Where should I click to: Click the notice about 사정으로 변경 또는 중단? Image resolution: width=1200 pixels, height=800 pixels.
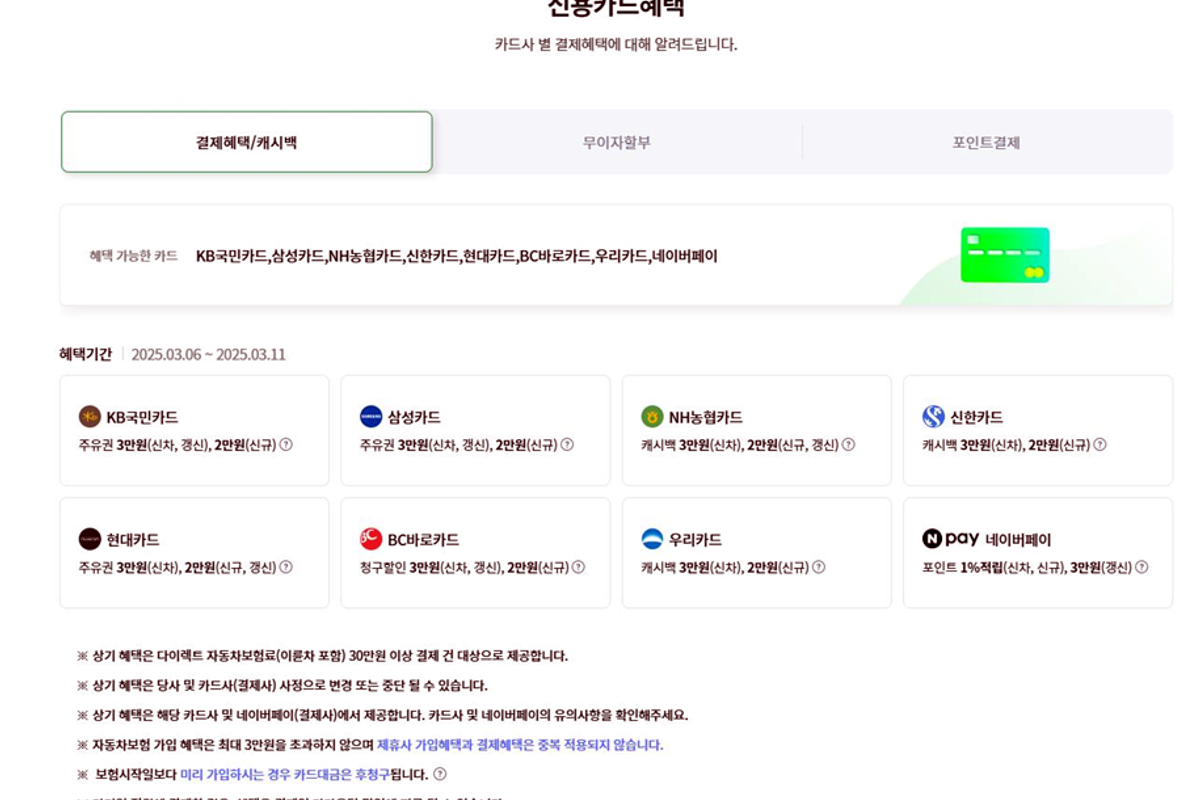click(x=282, y=686)
